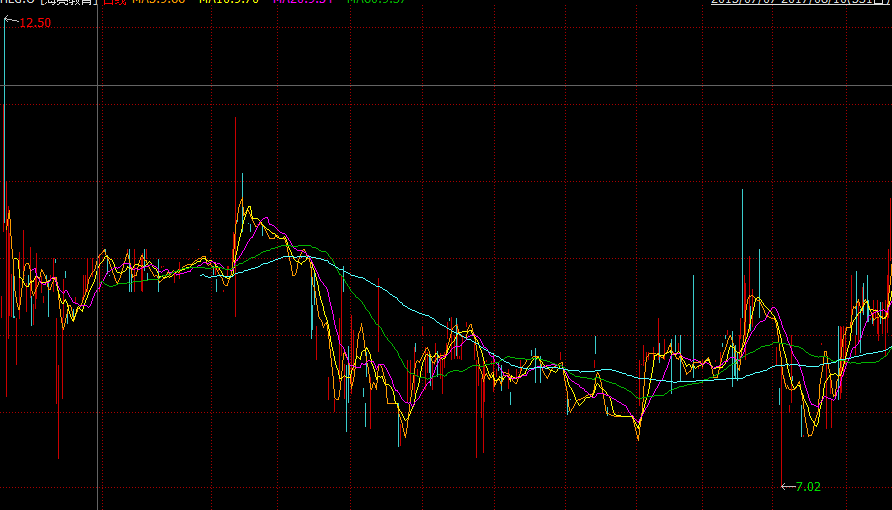The height and width of the screenshot is (510, 892).
Task: Select the green MA60 legend label
Action: coord(377,2)
